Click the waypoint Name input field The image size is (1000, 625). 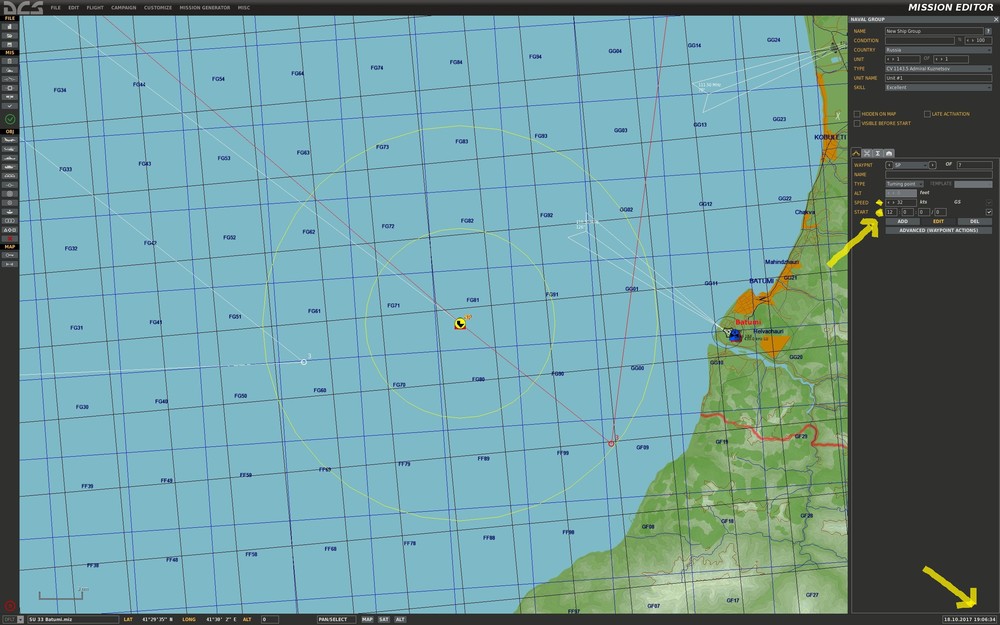click(938, 175)
